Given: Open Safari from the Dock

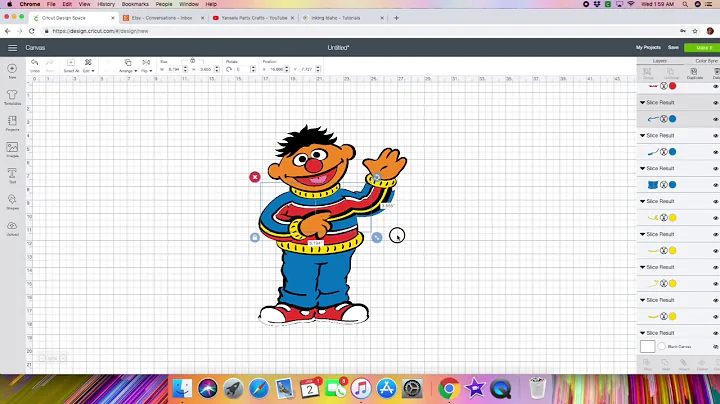Looking at the screenshot, I should click(x=259, y=388).
